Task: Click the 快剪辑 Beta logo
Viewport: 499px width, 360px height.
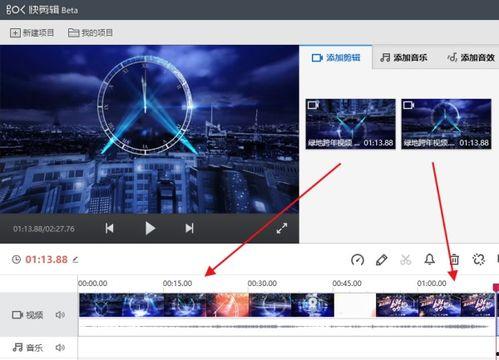Action: tap(42, 10)
